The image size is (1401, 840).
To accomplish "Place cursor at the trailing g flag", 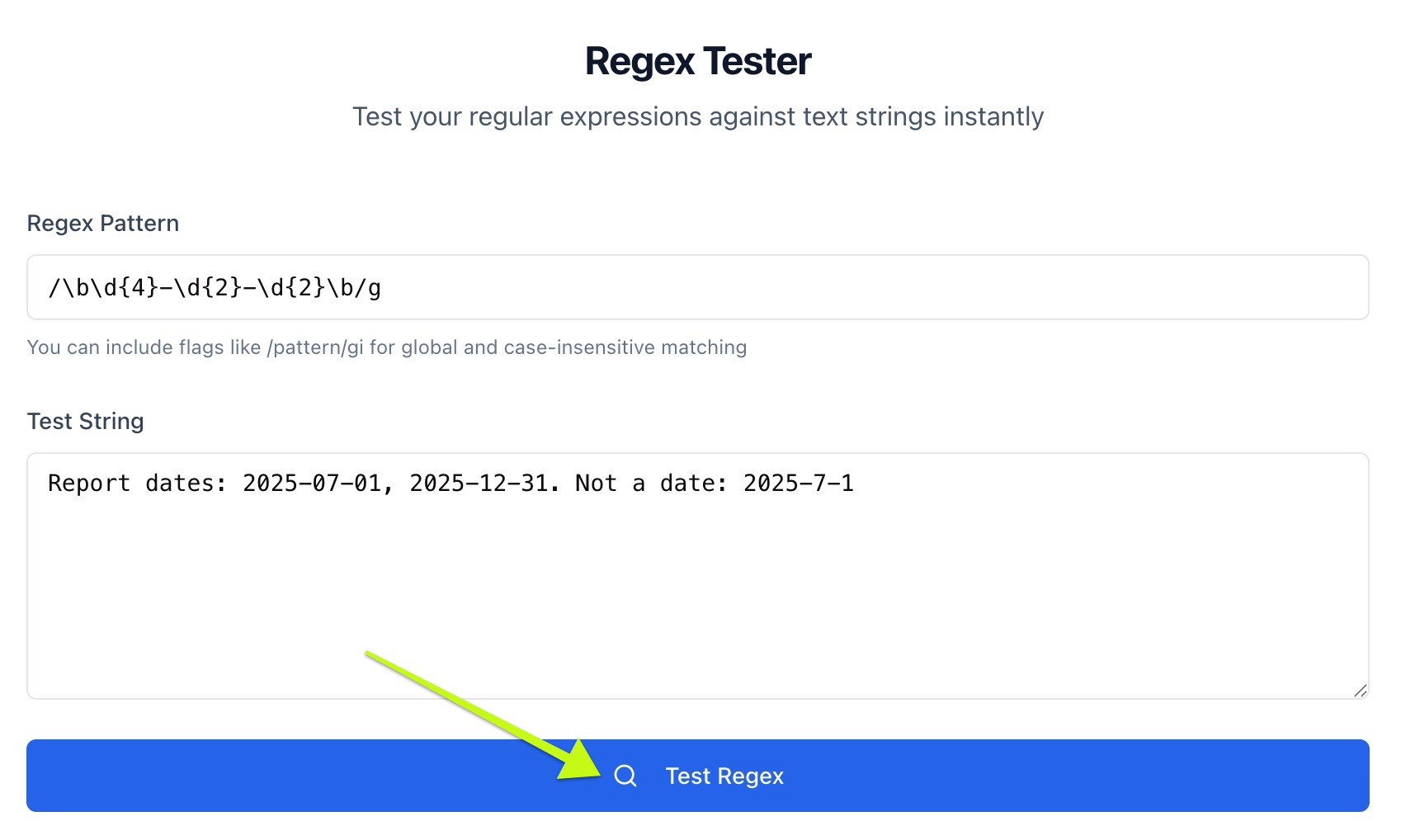I will pos(374,288).
